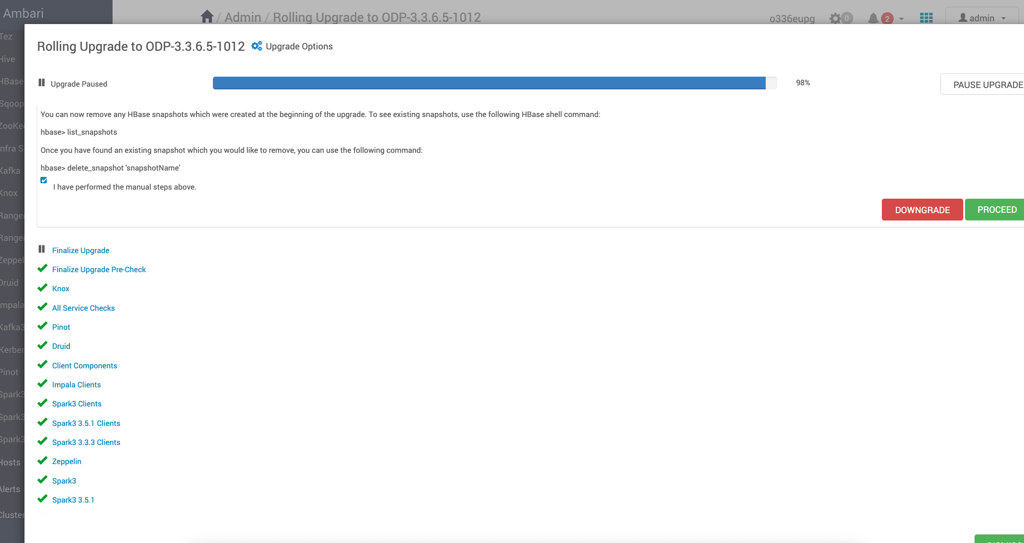The width and height of the screenshot is (1024, 543).
Task: Expand the Finalize Upgrade group
Action: 80,250
